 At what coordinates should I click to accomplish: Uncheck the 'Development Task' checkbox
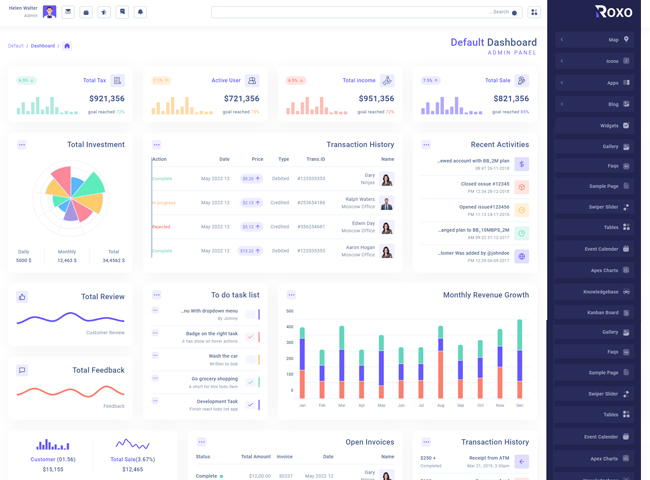250,405
